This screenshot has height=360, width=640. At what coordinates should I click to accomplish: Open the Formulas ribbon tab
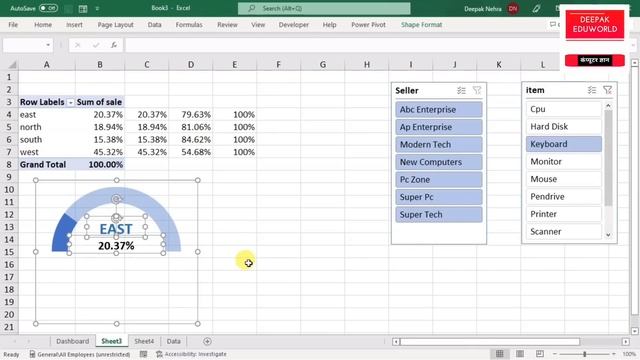pyautogui.click(x=189, y=25)
